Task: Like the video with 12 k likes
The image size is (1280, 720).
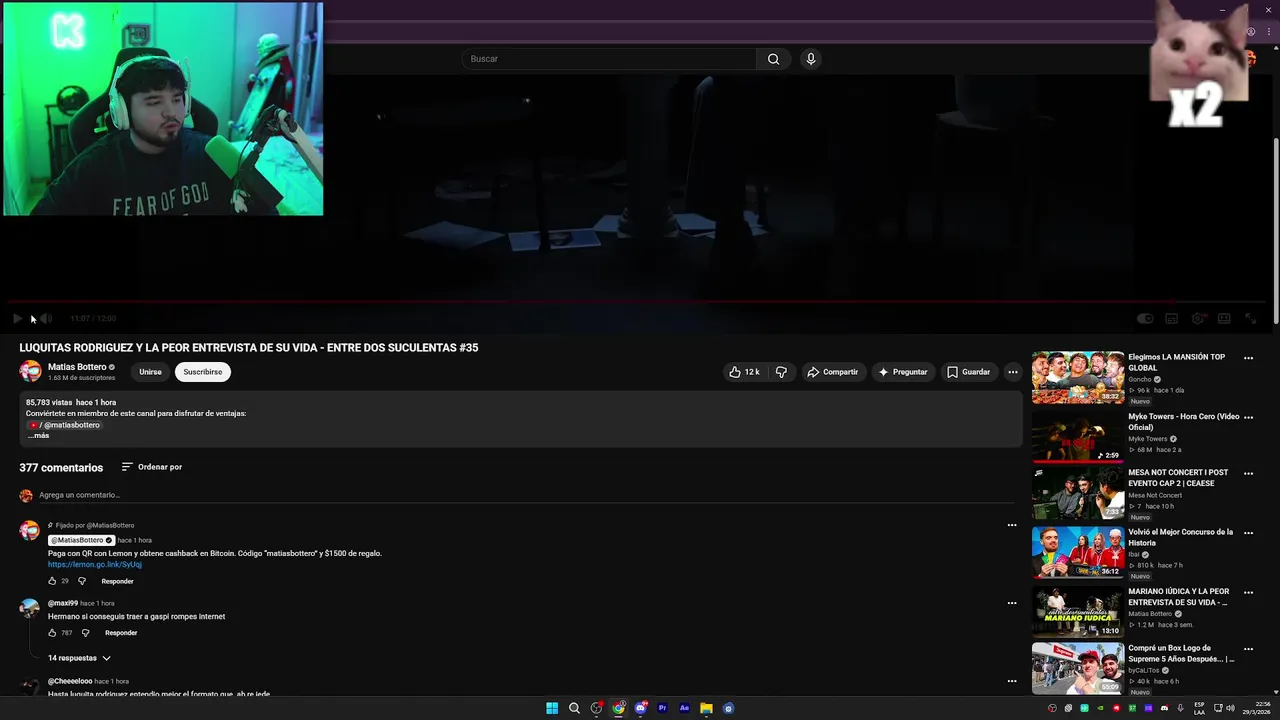Action: click(744, 372)
